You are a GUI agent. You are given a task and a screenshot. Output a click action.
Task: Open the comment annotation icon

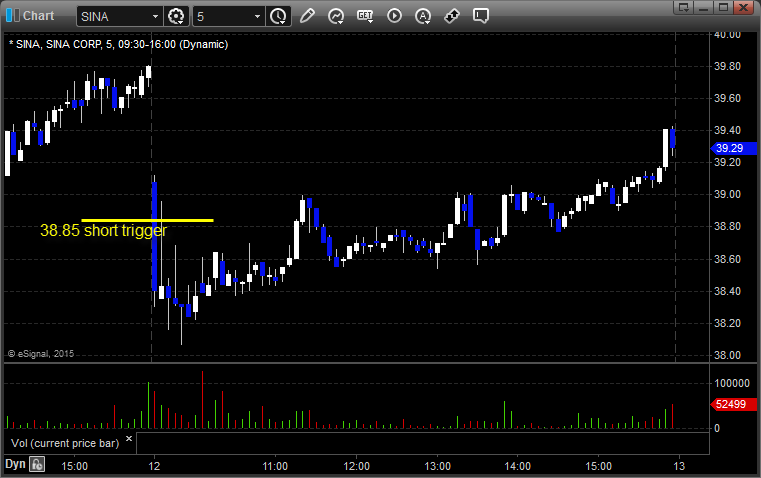pos(480,16)
